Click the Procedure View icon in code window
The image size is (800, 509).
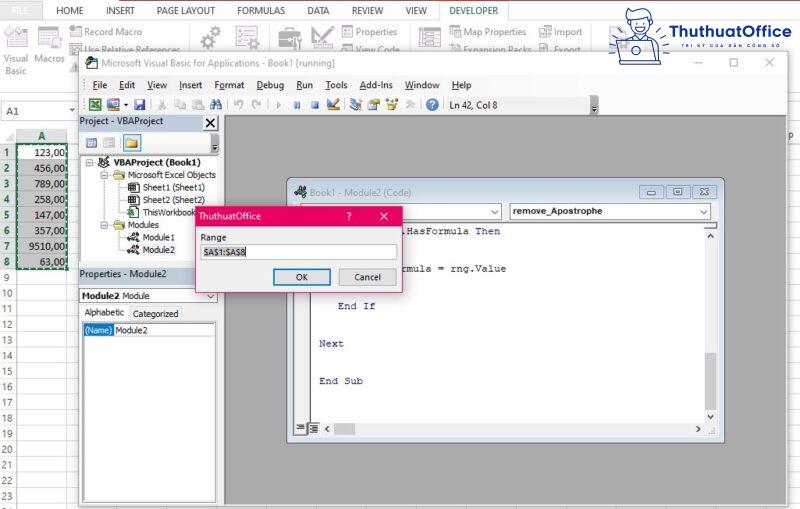(x=301, y=428)
